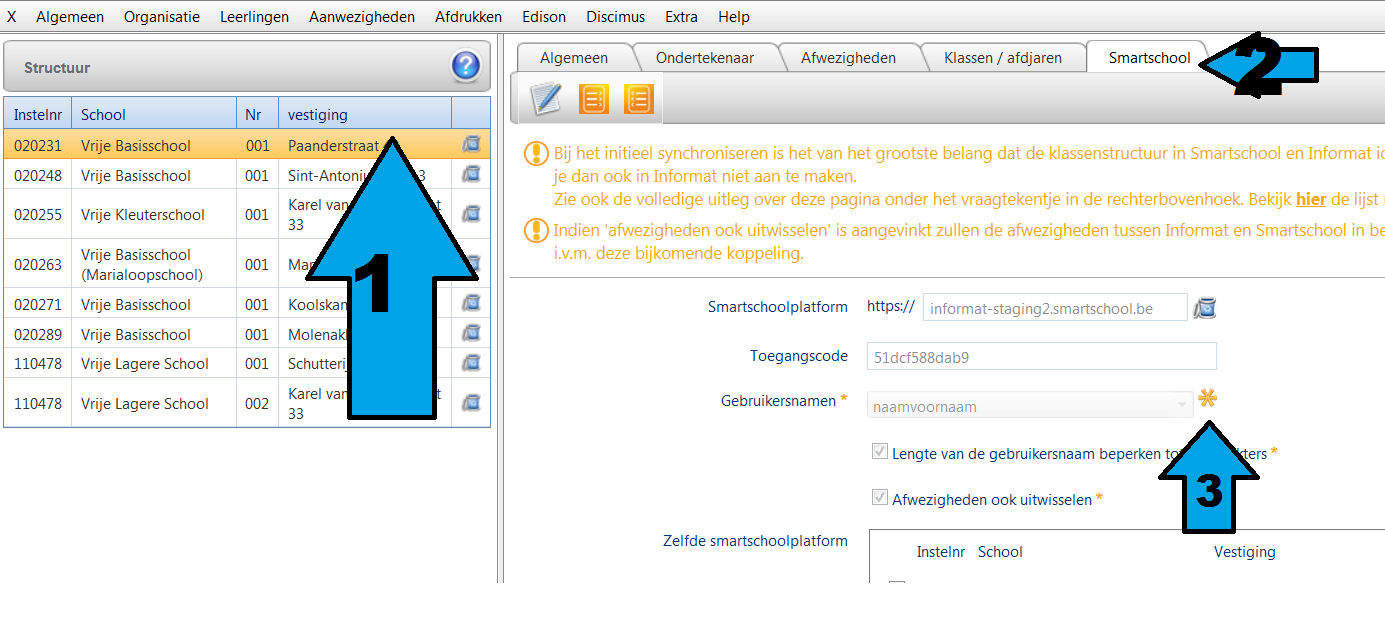Image resolution: width=1385 pixels, height=630 pixels.
Task: Toggle 'Afwezigheden ook uitwisselen' checkbox
Action: (x=880, y=498)
